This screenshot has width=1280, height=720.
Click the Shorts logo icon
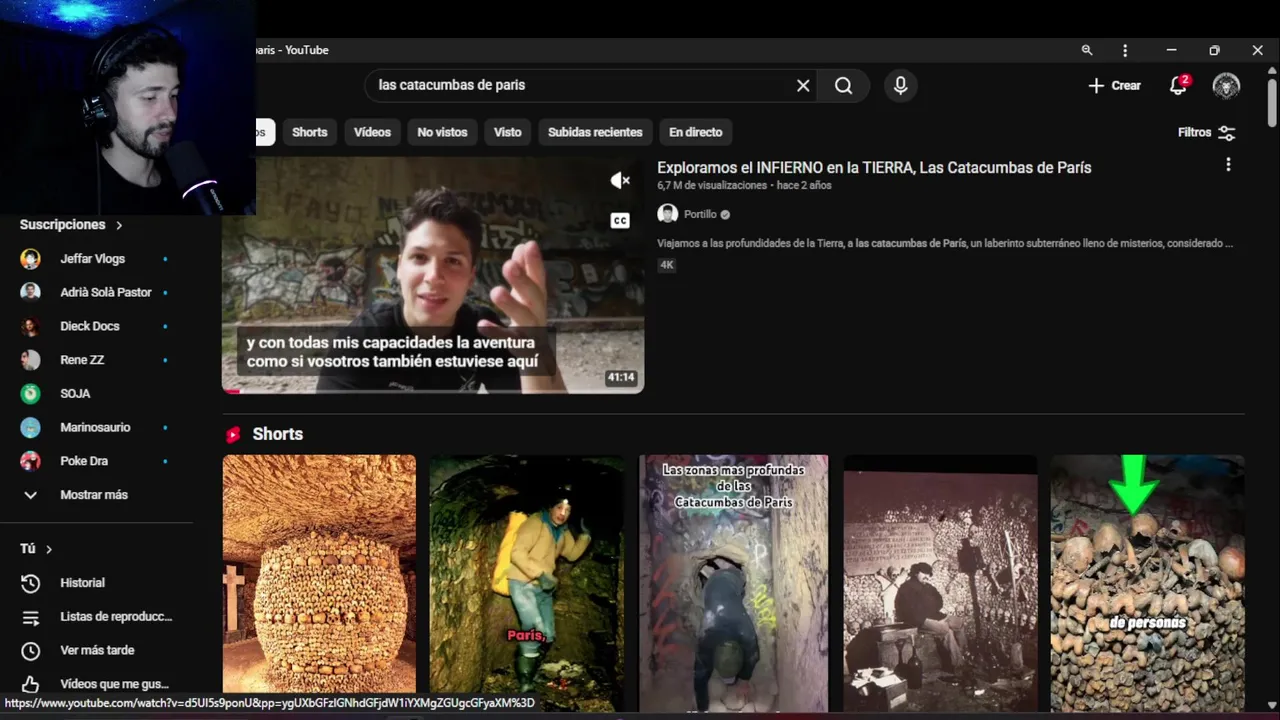pyautogui.click(x=233, y=435)
